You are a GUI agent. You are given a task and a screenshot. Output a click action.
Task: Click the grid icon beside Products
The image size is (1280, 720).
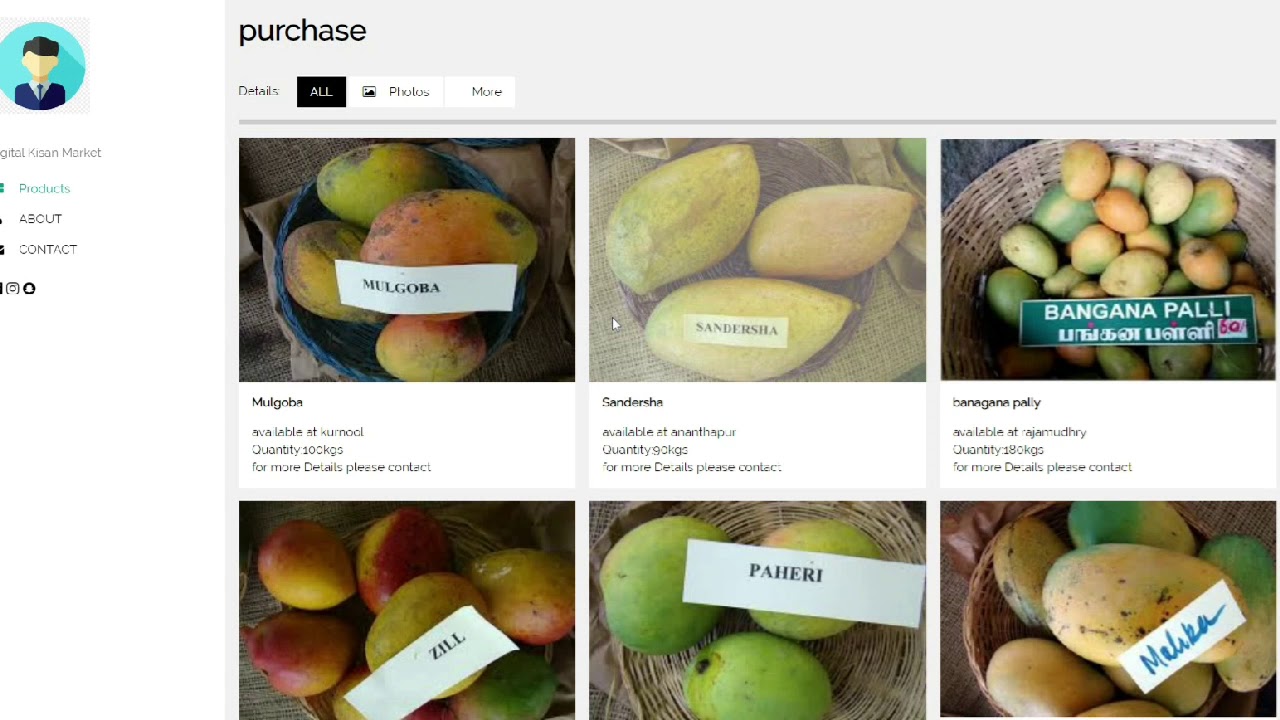click(2, 188)
